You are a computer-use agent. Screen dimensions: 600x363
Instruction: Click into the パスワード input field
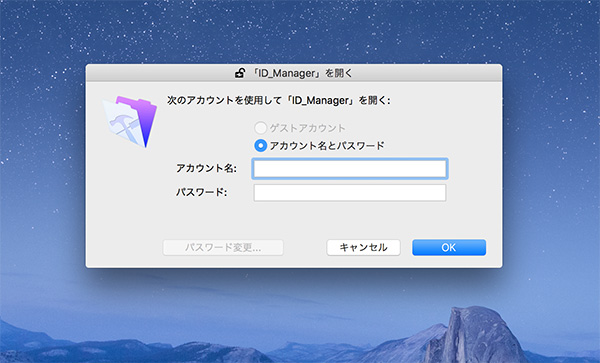point(350,192)
